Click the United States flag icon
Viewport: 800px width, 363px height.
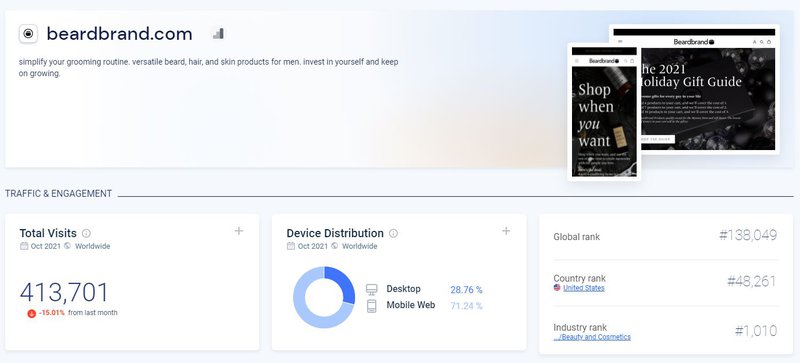coord(557,288)
